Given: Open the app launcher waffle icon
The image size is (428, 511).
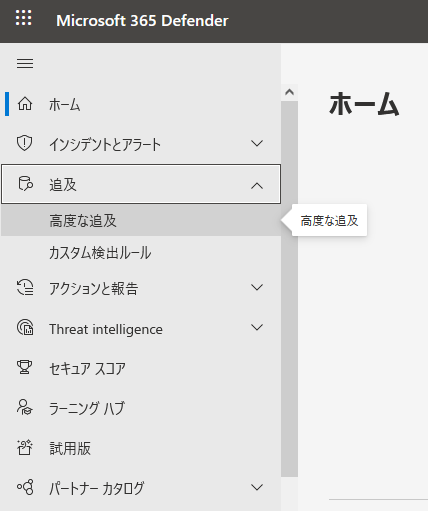Looking at the screenshot, I should [x=24, y=18].
